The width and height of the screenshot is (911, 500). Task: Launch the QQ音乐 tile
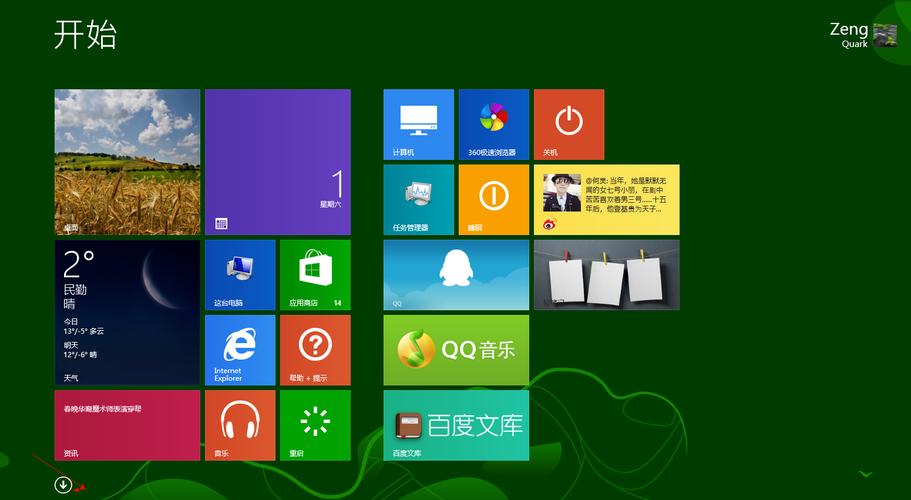coord(456,350)
